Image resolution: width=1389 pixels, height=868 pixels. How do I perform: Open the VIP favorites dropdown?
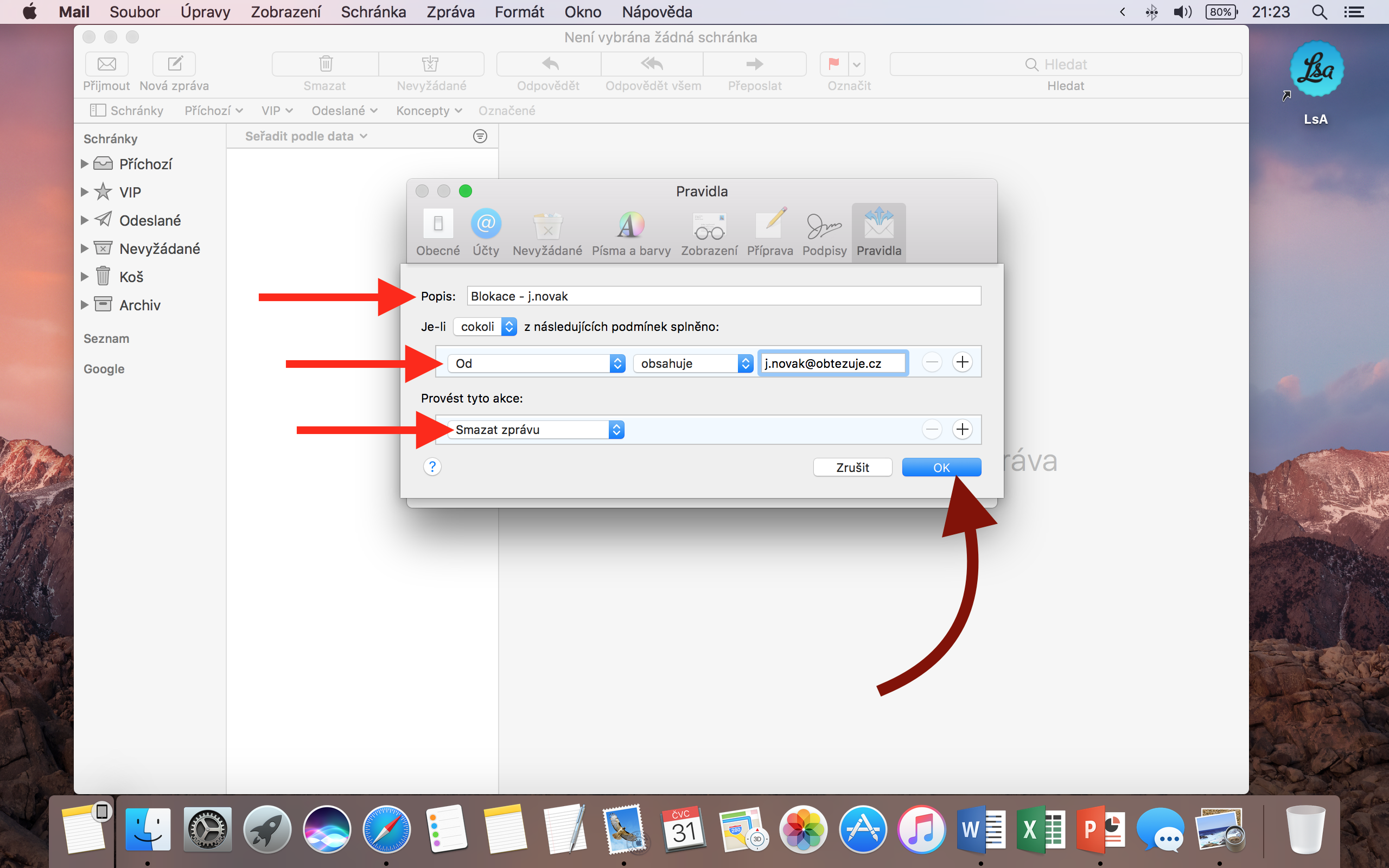pyautogui.click(x=277, y=110)
